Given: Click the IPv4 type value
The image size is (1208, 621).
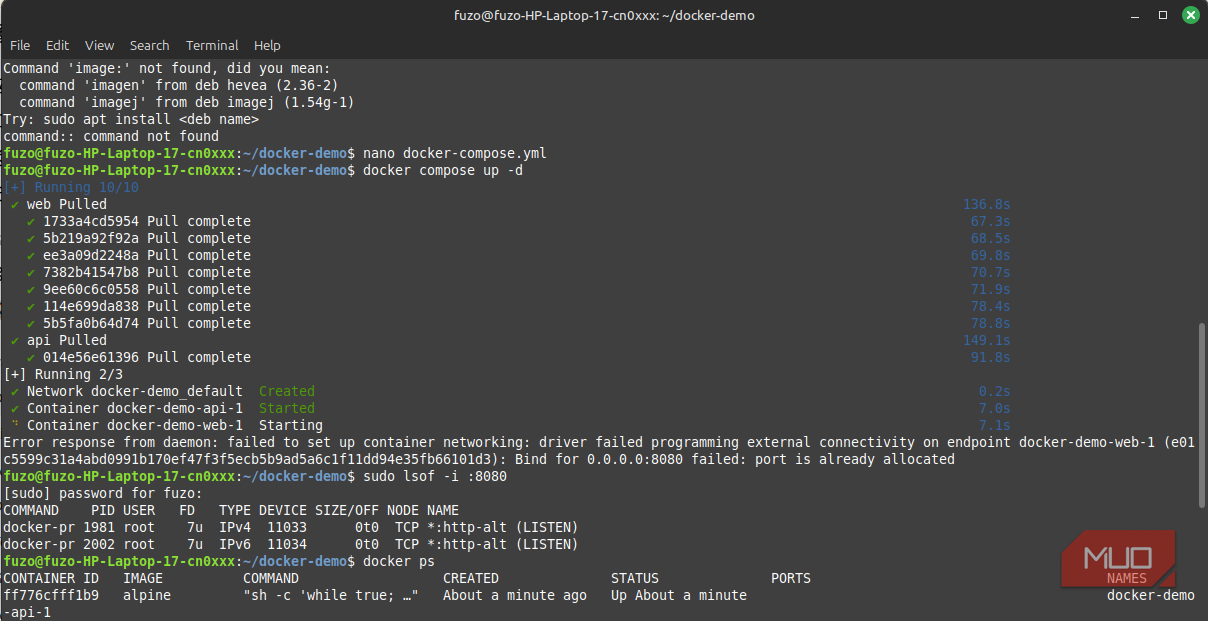Looking at the screenshot, I should [235, 527].
